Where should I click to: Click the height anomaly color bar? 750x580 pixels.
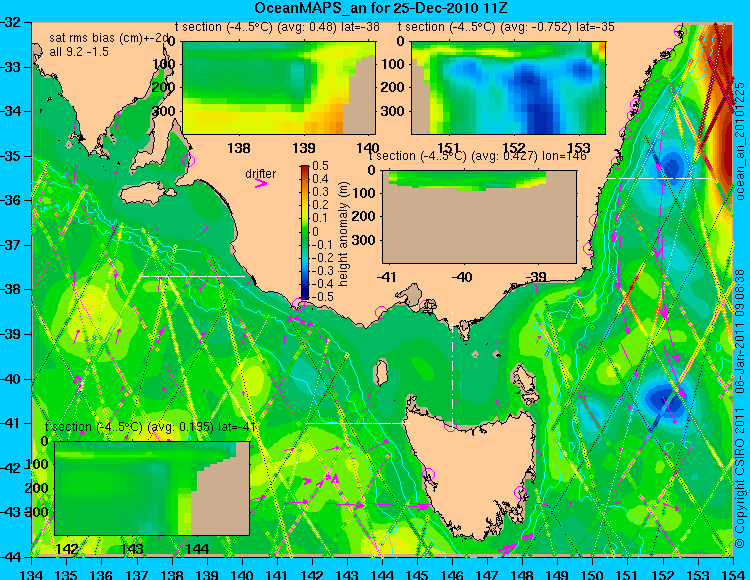pyautogui.click(x=305, y=232)
